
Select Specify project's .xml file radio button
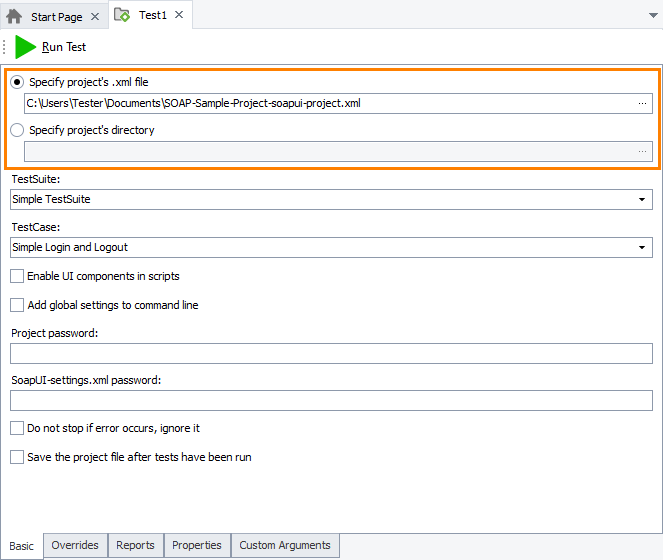pos(17,82)
